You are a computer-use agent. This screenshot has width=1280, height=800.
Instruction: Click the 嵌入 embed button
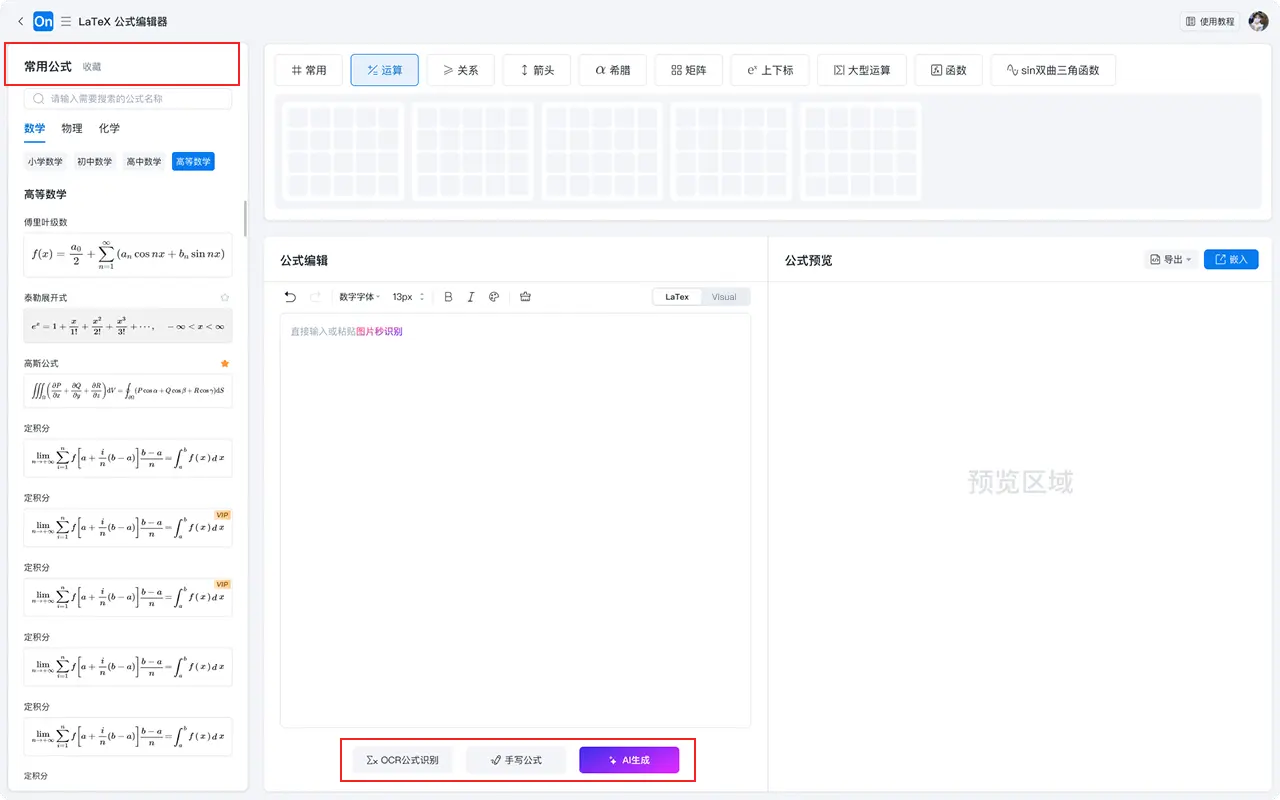1230,260
